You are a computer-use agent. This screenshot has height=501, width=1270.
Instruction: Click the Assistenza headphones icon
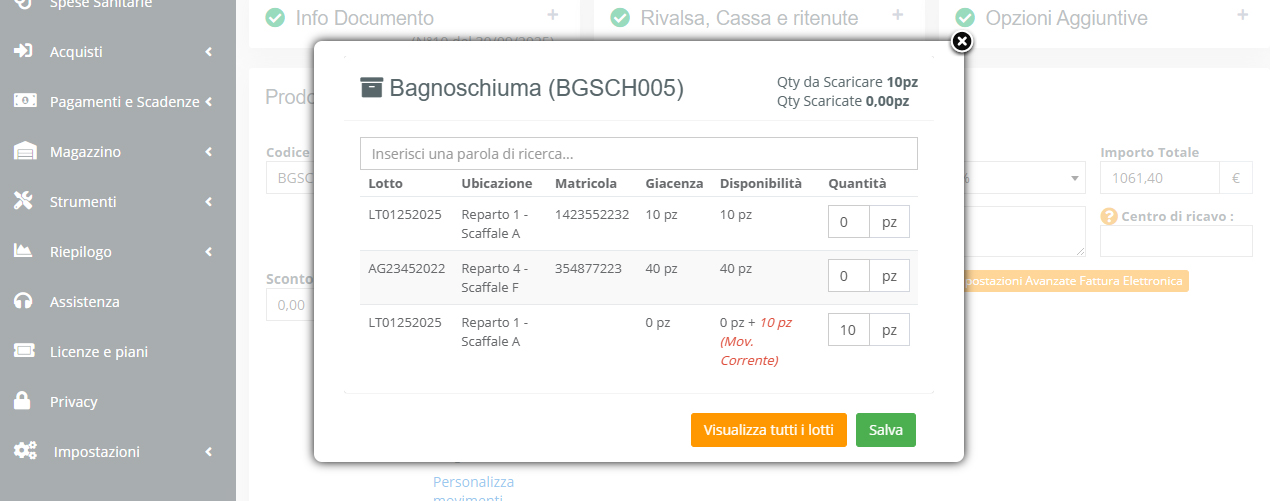(24, 301)
